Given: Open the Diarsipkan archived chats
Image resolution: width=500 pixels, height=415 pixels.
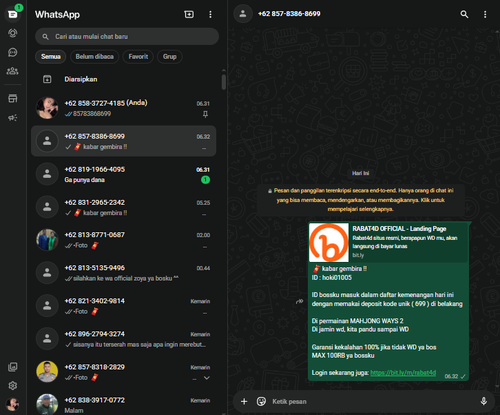Looking at the screenshot, I should tap(124, 79).
